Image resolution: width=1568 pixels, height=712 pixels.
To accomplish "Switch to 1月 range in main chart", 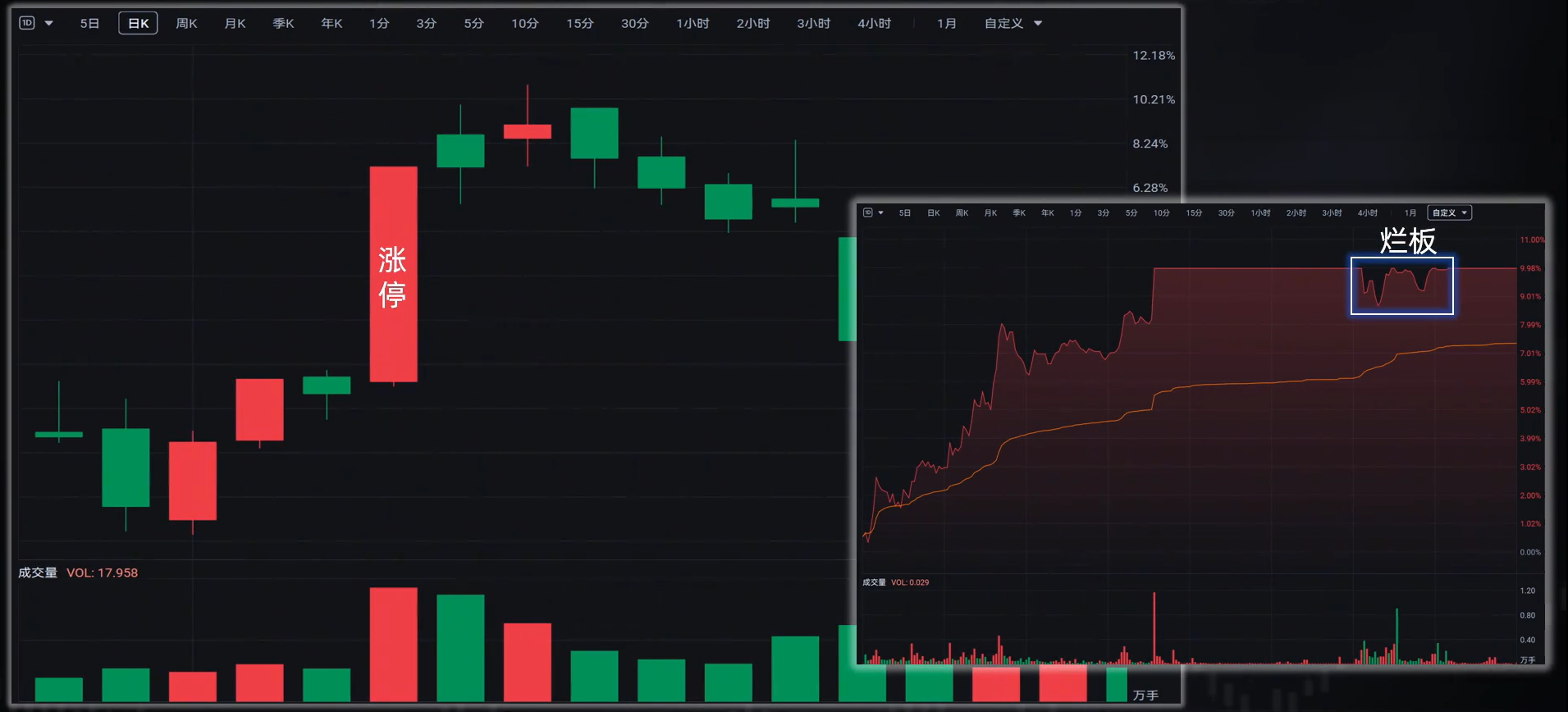I will point(946,23).
